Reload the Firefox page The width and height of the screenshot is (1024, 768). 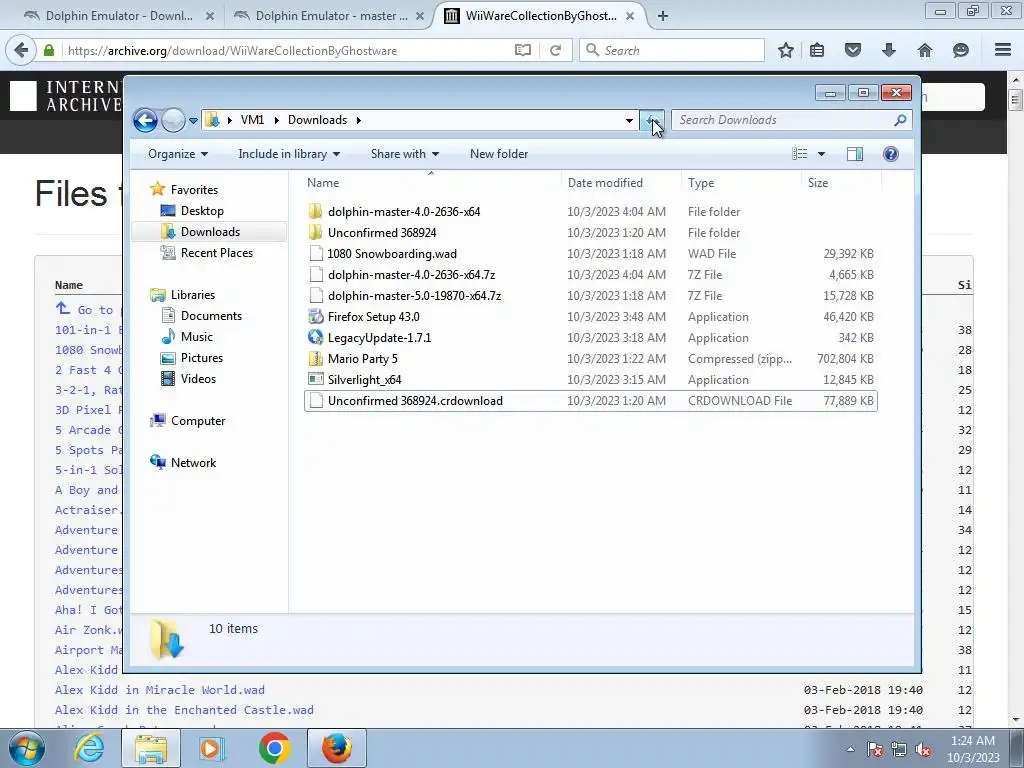point(555,50)
